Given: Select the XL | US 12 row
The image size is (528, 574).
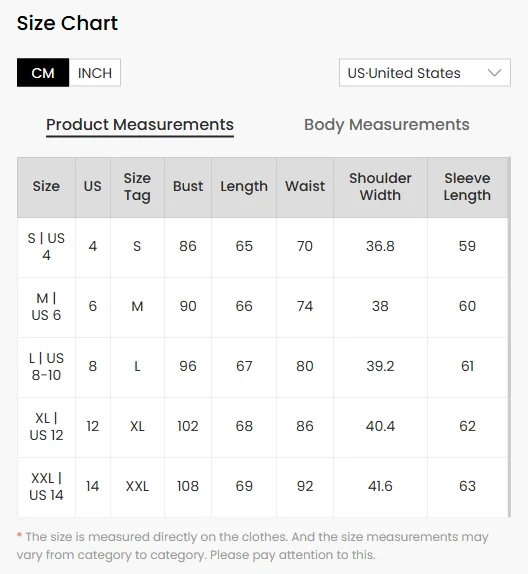Looking at the screenshot, I should tap(262, 427).
